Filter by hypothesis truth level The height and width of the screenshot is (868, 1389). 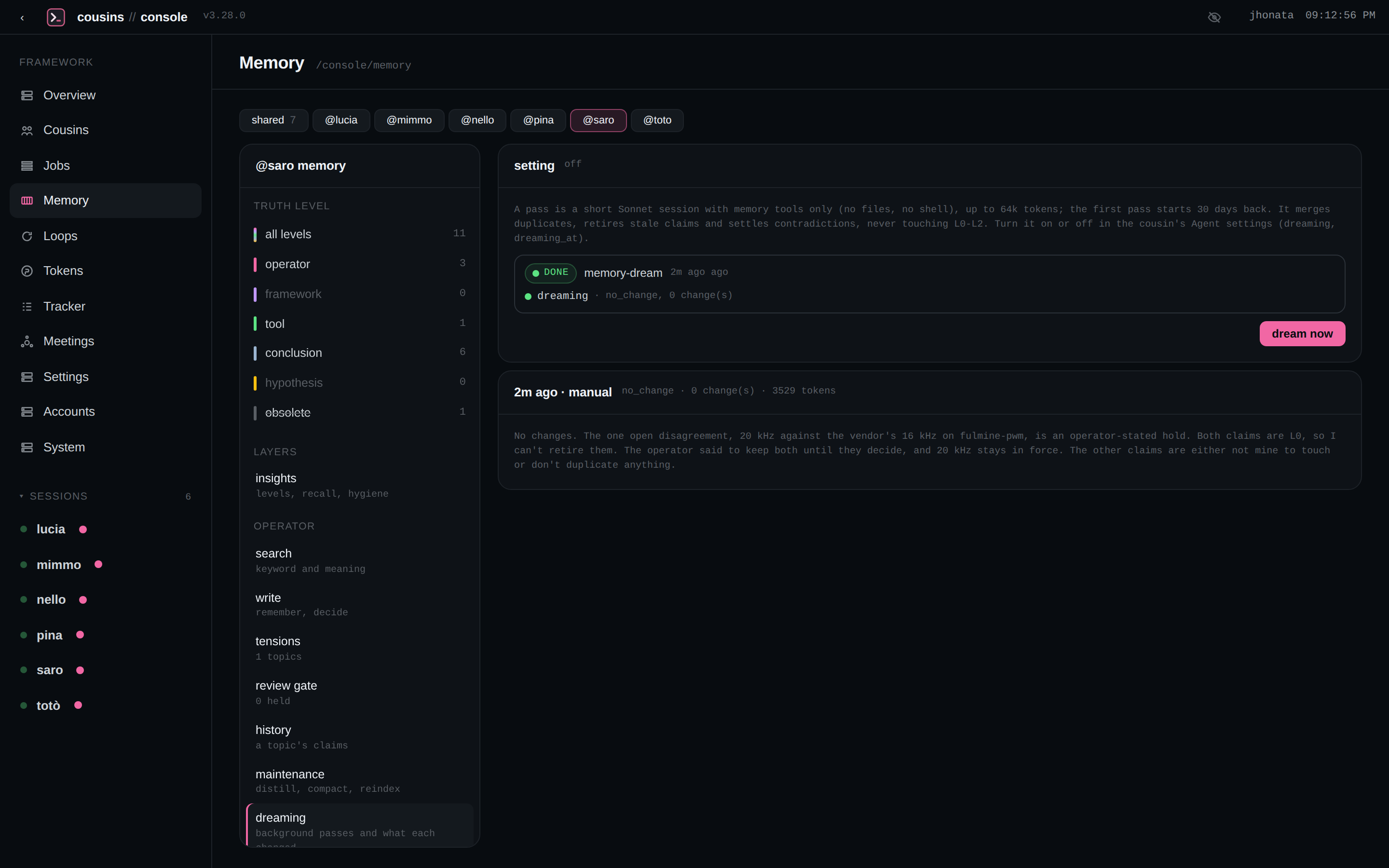pyautogui.click(x=359, y=383)
